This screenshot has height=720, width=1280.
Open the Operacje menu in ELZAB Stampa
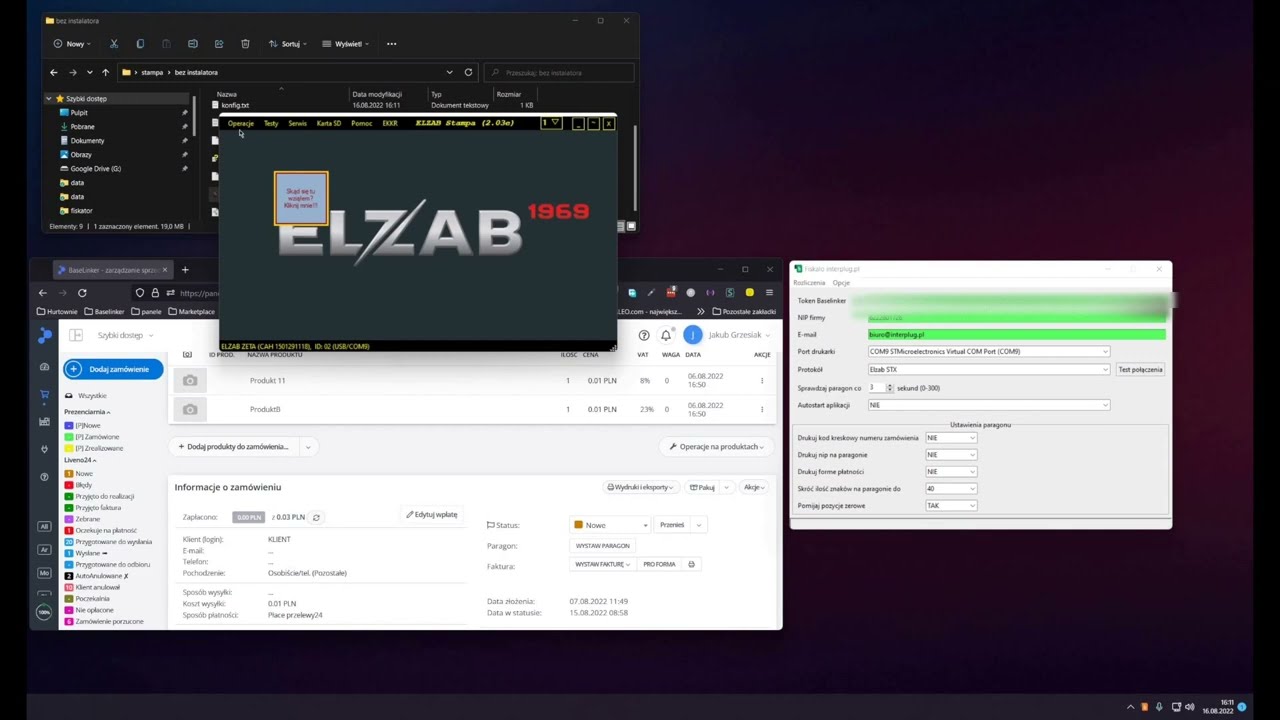(241, 123)
